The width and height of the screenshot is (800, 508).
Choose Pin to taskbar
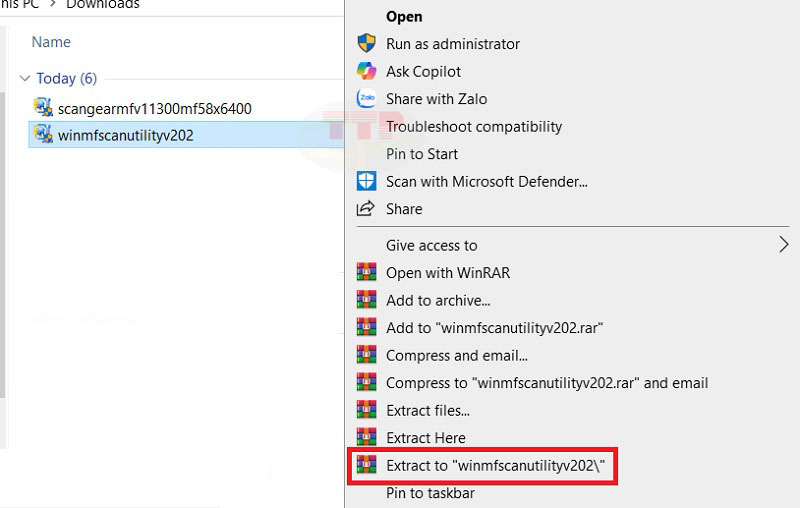[430, 493]
